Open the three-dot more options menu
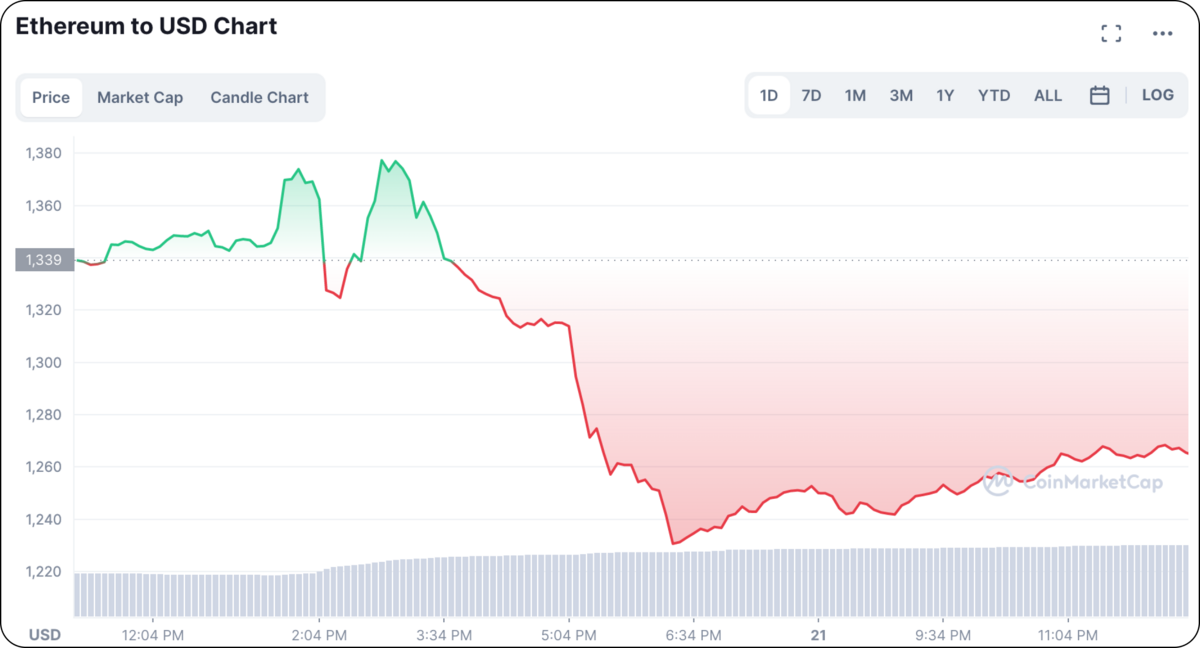The width and height of the screenshot is (1200, 648). pos(1162,34)
